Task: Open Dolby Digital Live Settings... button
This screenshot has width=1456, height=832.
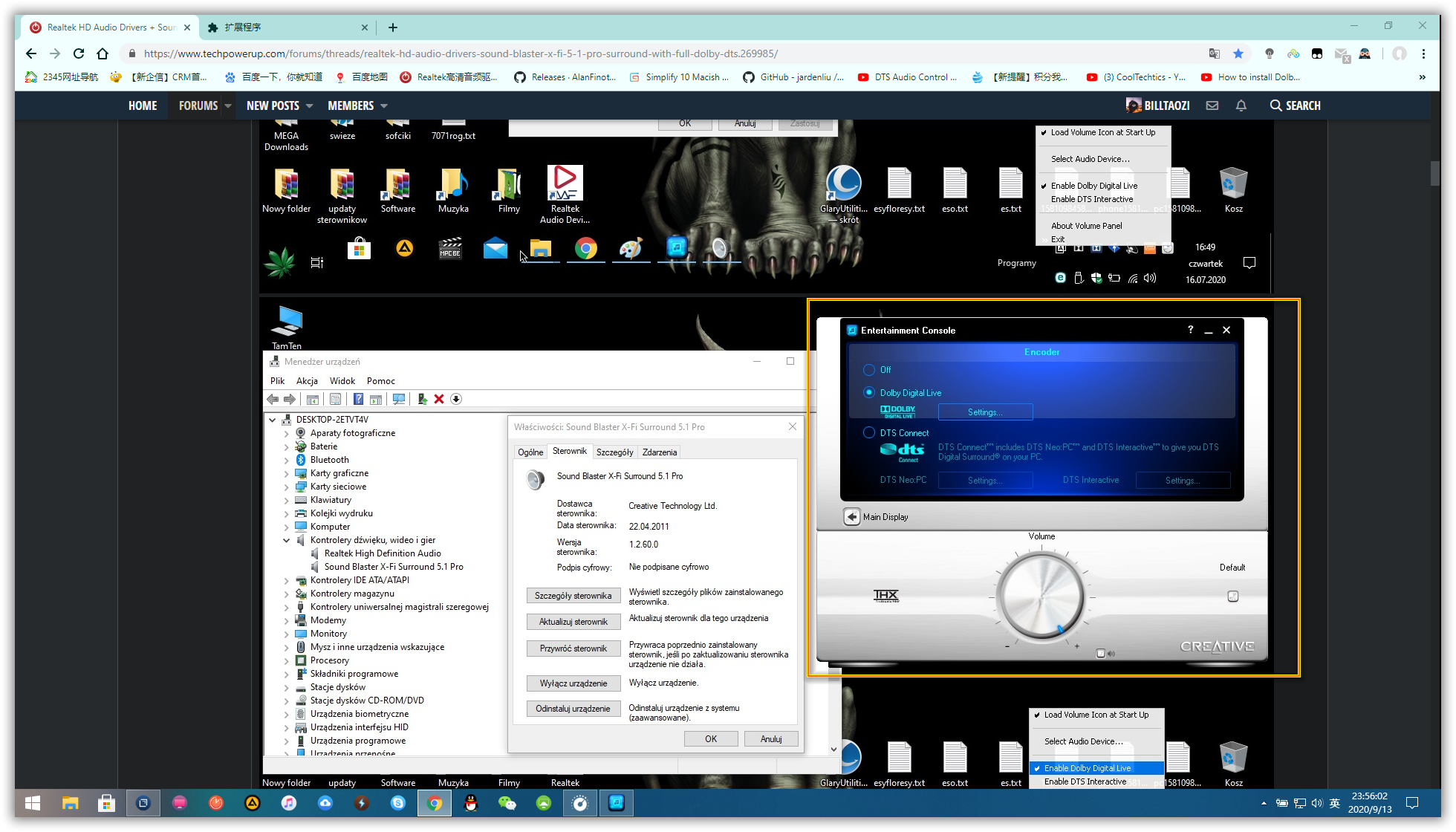Action: (x=985, y=412)
